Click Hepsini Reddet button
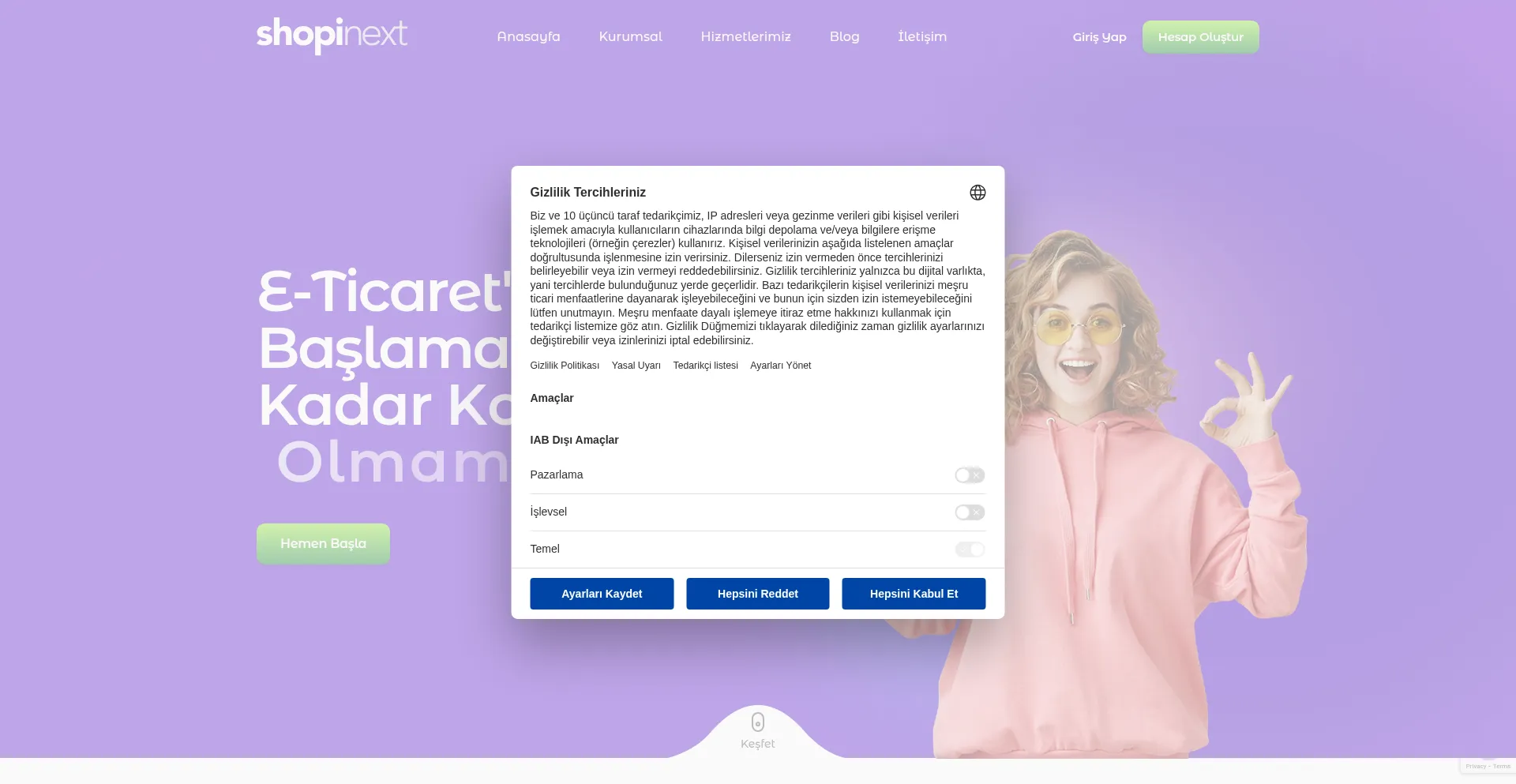 click(x=758, y=594)
